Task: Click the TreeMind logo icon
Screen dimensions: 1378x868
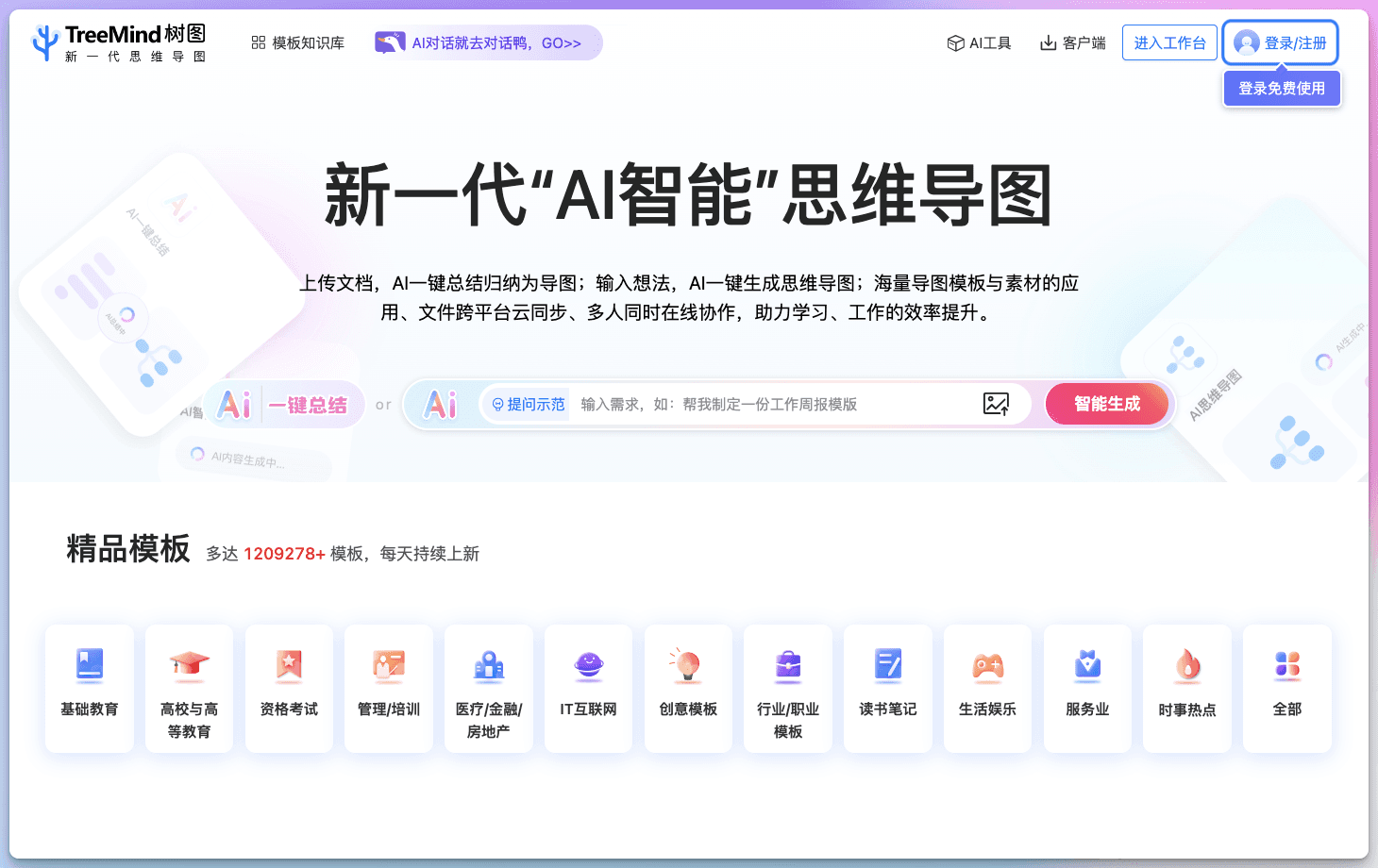Action: coord(45,42)
